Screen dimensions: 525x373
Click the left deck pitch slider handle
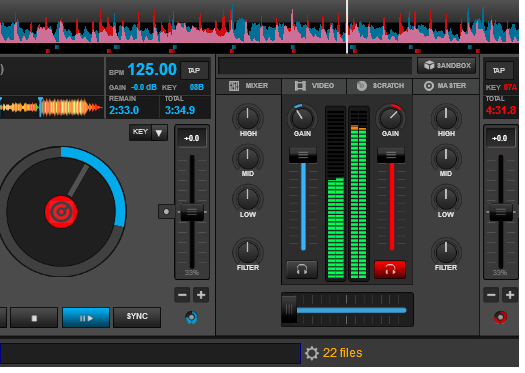click(192, 212)
